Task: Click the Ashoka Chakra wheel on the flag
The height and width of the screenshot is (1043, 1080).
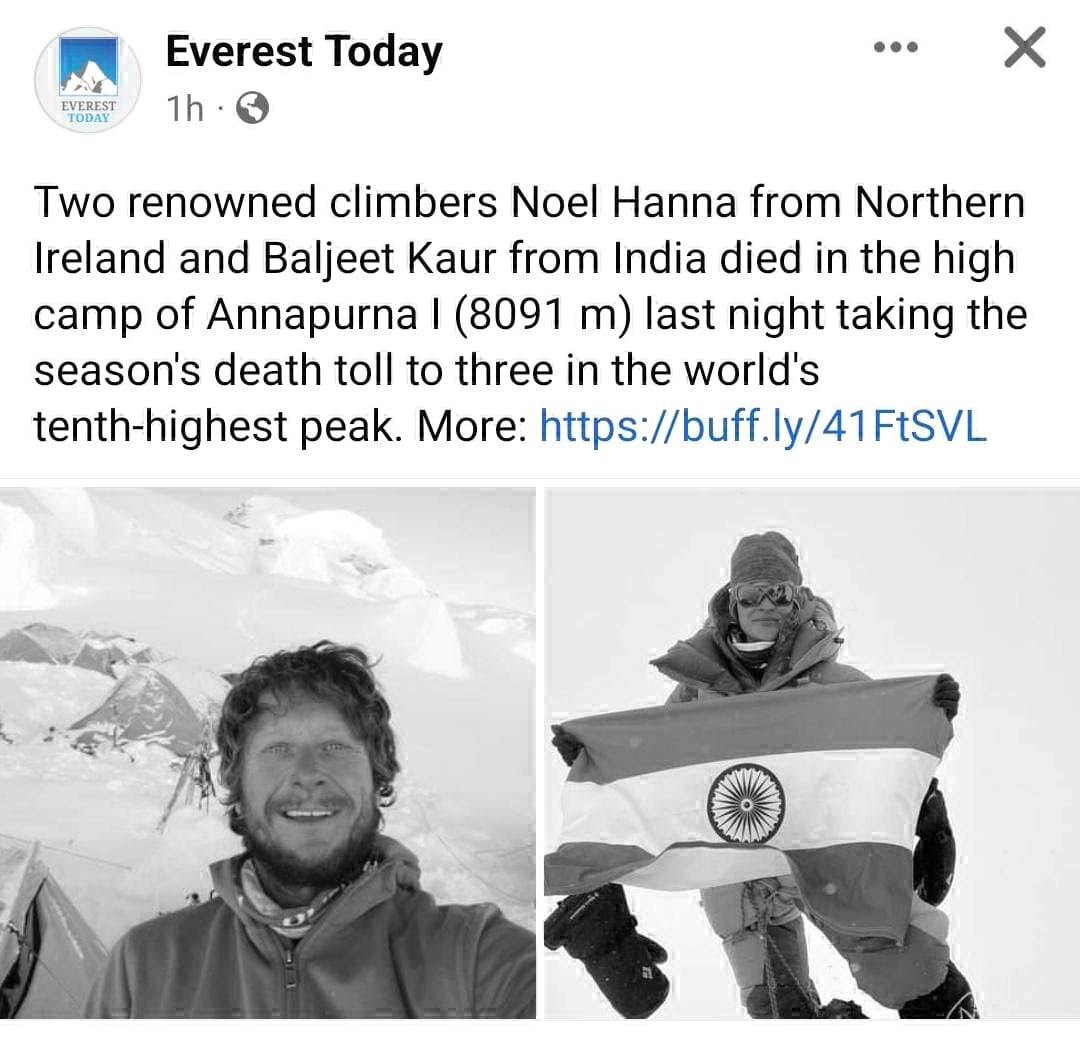Action: coord(745,802)
